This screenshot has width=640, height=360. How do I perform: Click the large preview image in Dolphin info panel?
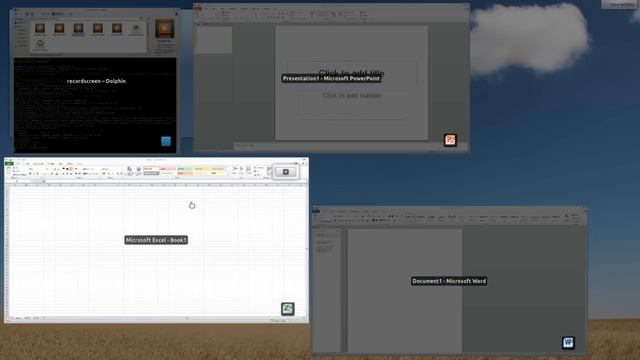tap(164, 29)
